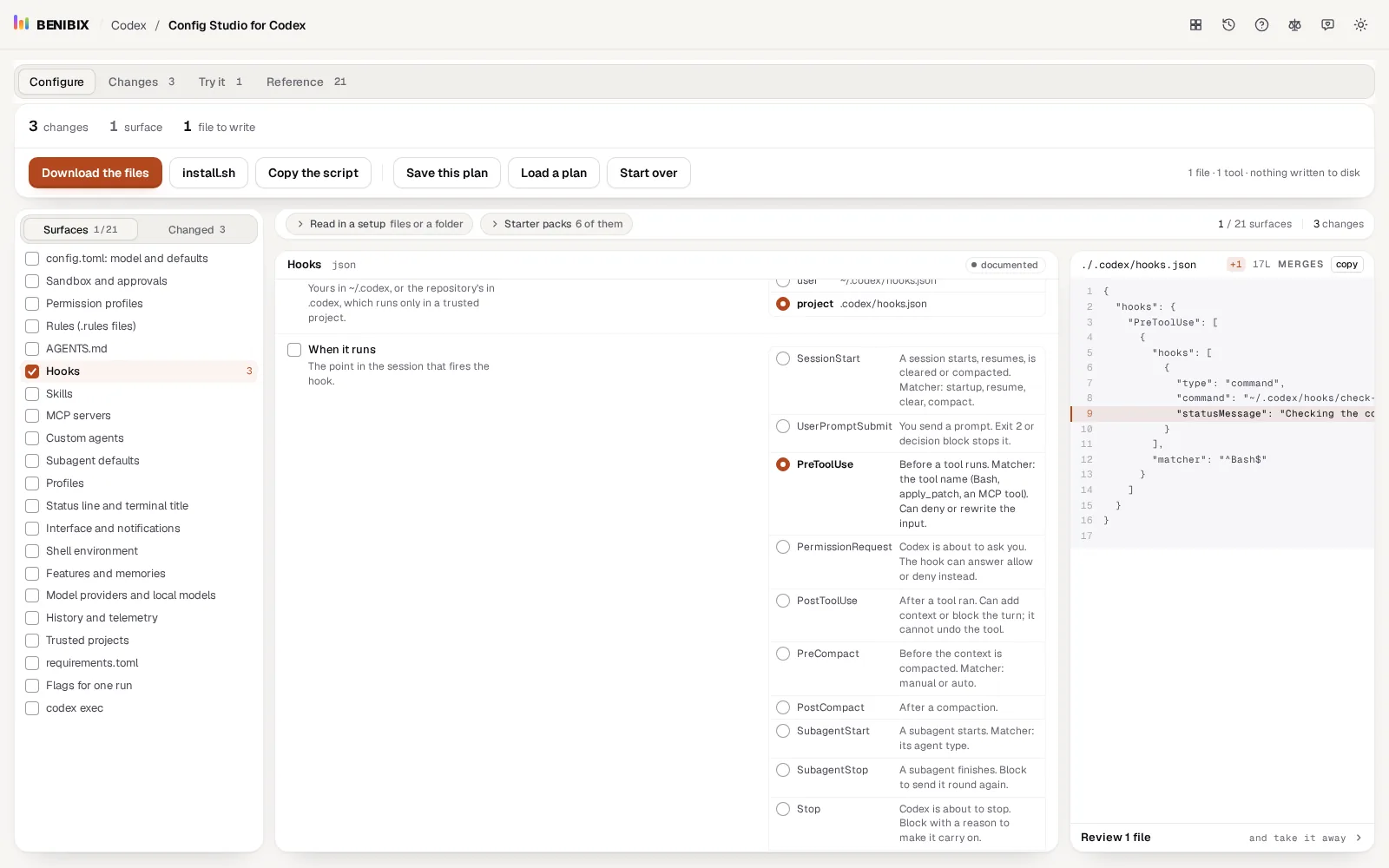The height and width of the screenshot is (868, 1389).
Task: Click Download the files button
Action: click(x=95, y=173)
